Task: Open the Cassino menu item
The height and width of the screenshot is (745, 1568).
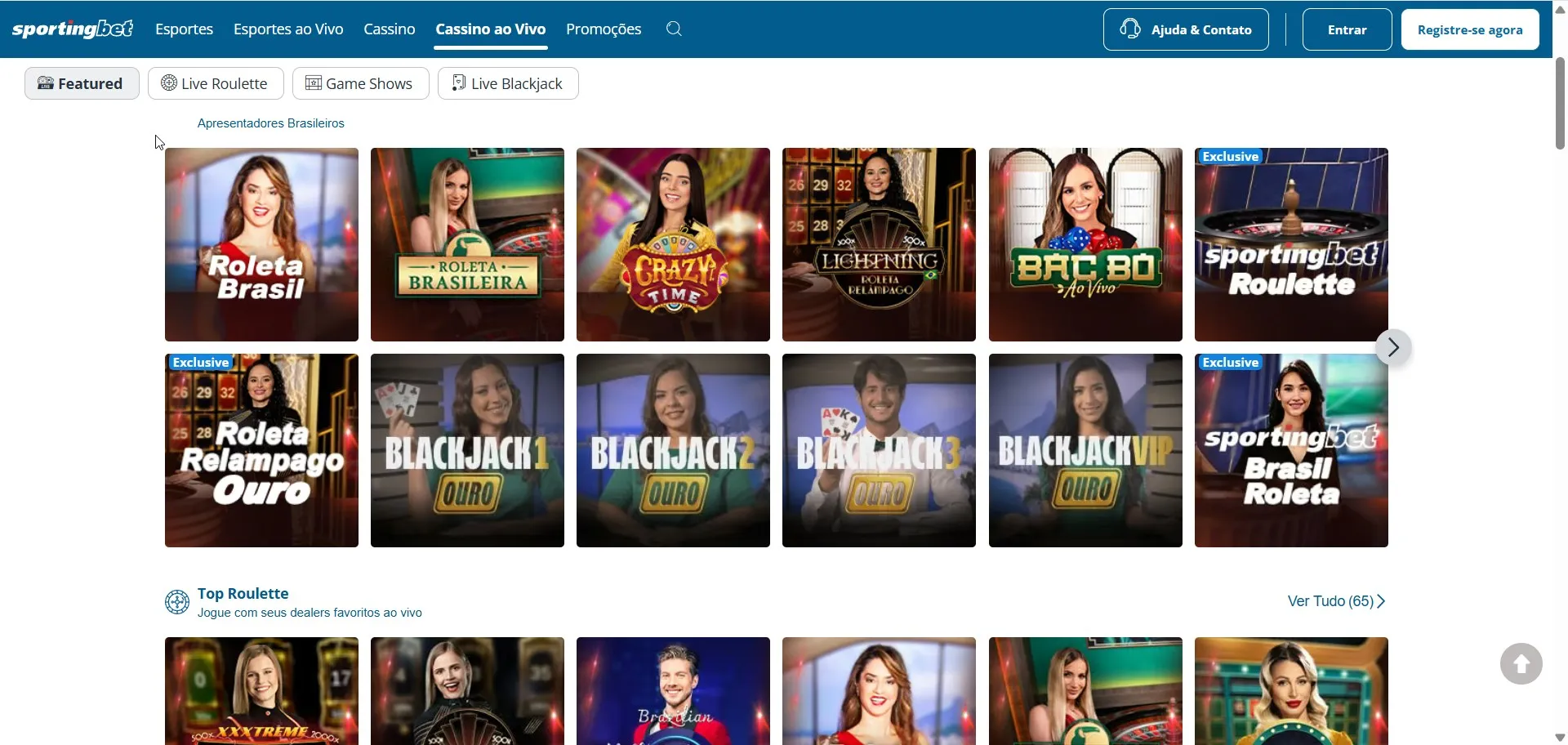Action: [390, 29]
